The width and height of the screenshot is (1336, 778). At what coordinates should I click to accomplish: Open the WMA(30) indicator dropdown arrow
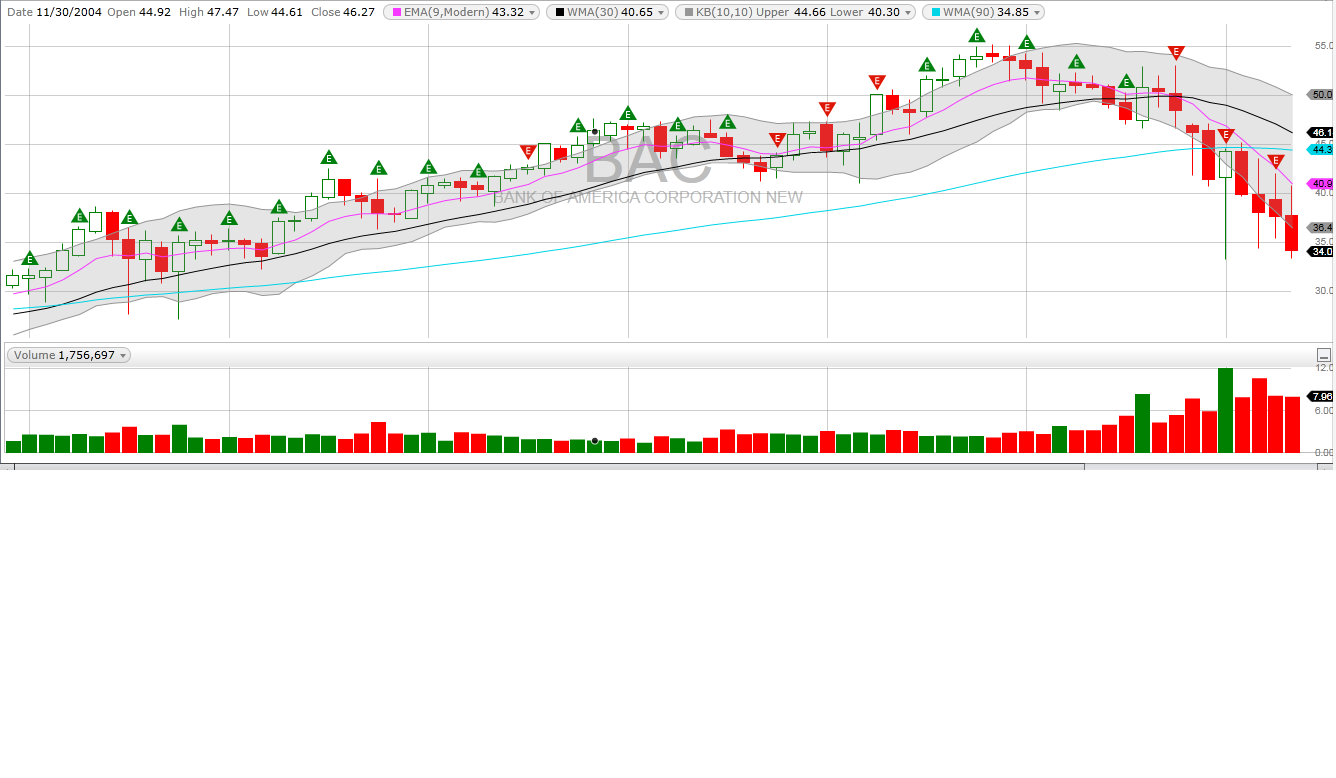[x=661, y=13]
